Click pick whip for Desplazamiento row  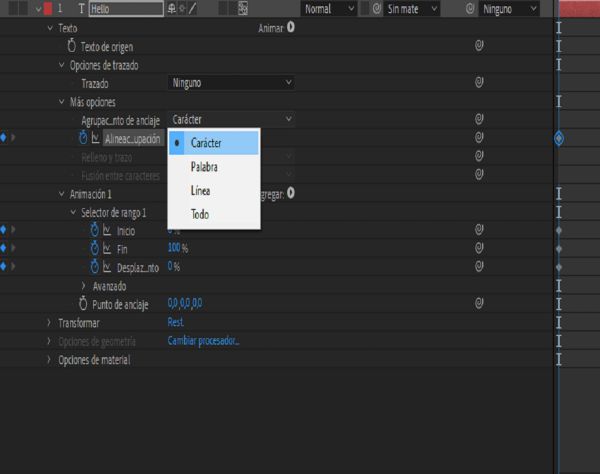(479, 266)
